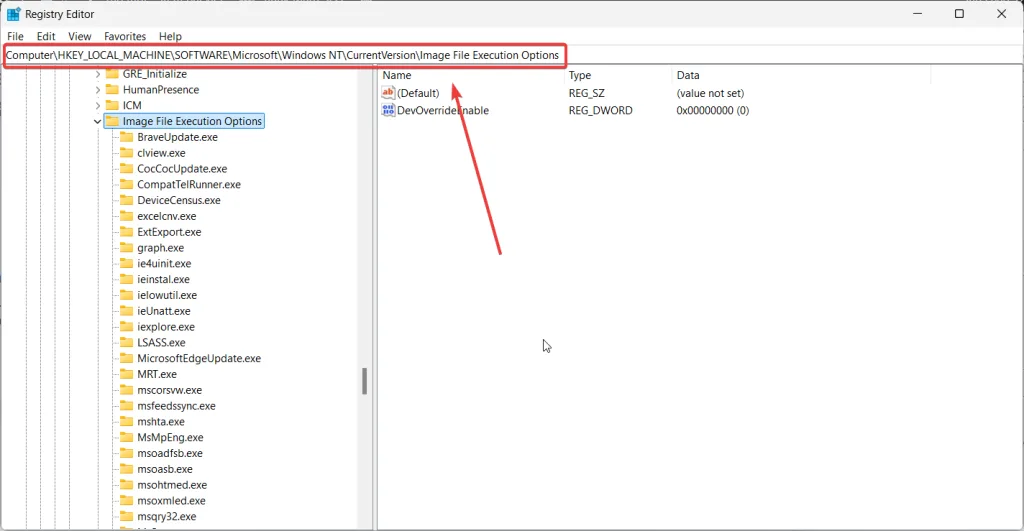
Task: Select the mshta.exe key
Action: [161, 422]
